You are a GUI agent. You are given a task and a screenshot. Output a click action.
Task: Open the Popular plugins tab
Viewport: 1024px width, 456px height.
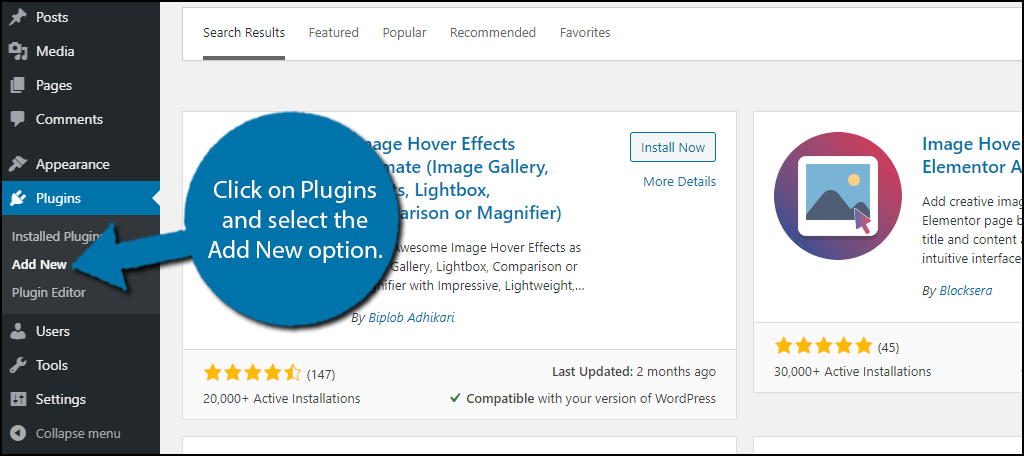click(x=404, y=33)
